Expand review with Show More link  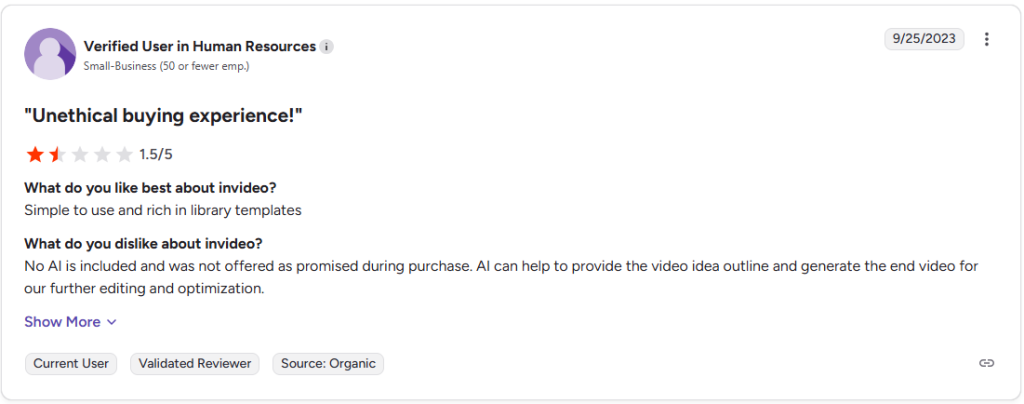click(x=62, y=322)
